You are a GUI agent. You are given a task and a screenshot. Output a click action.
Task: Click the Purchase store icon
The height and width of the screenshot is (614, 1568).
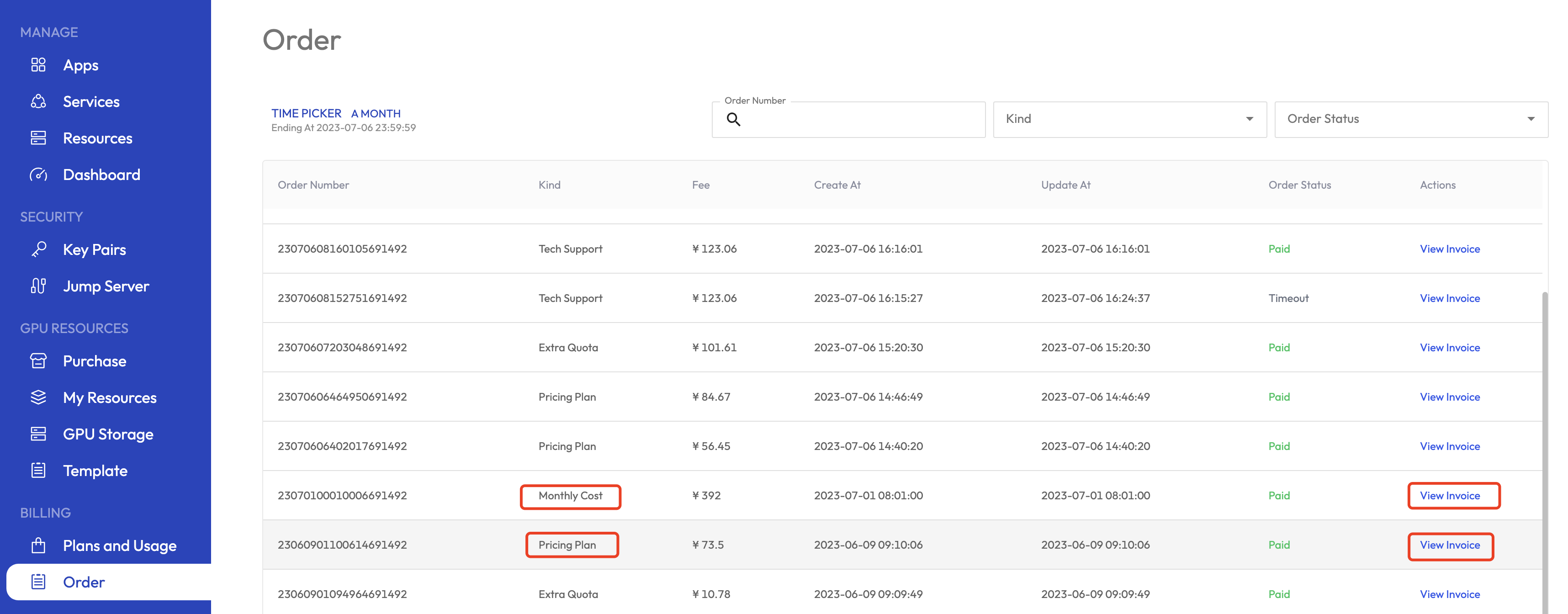pos(38,361)
